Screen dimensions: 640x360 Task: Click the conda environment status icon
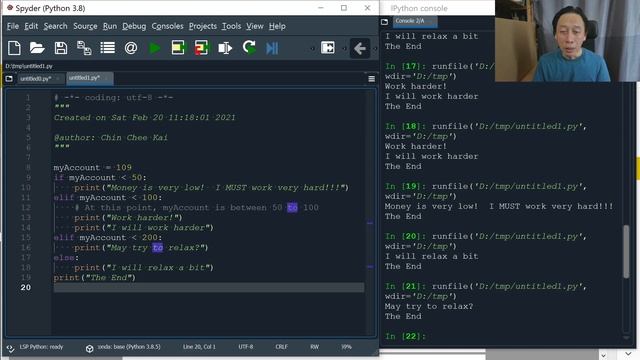[89, 348]
